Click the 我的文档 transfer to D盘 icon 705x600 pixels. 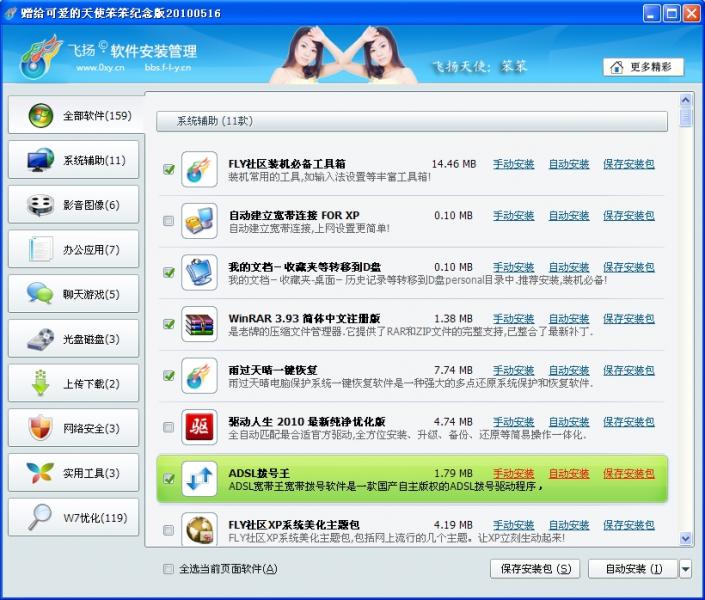coord(199,273)
